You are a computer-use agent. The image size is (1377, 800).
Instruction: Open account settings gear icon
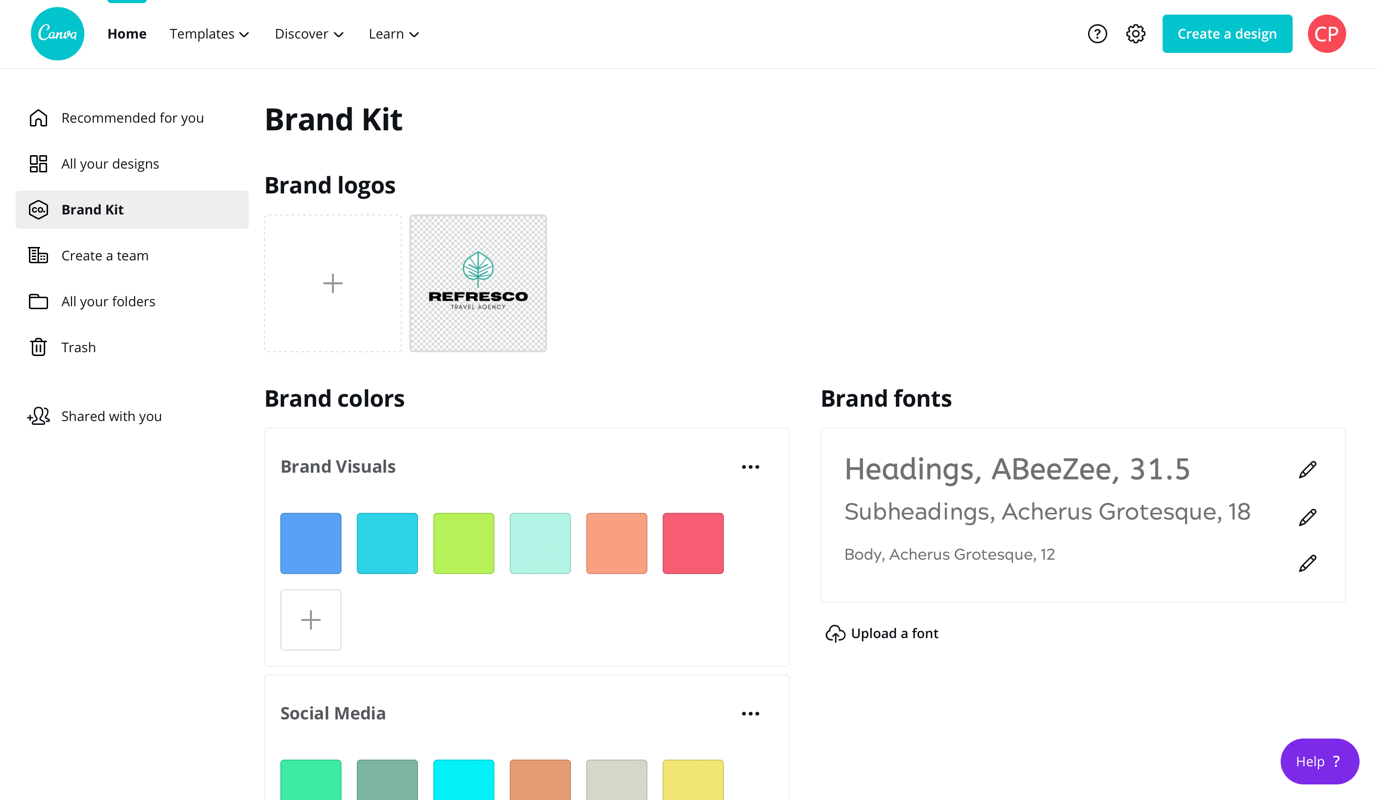point(1135,34)
